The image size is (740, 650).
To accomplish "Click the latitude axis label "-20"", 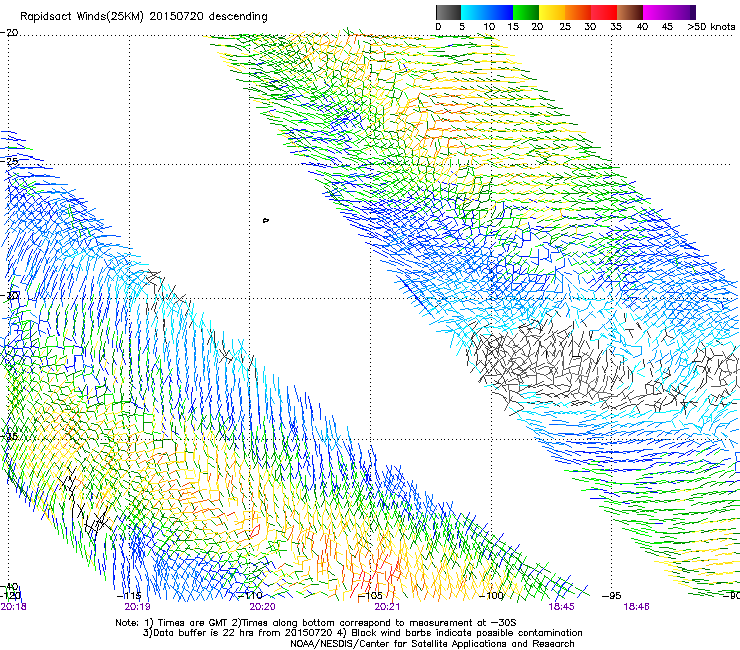I will 9,33.
